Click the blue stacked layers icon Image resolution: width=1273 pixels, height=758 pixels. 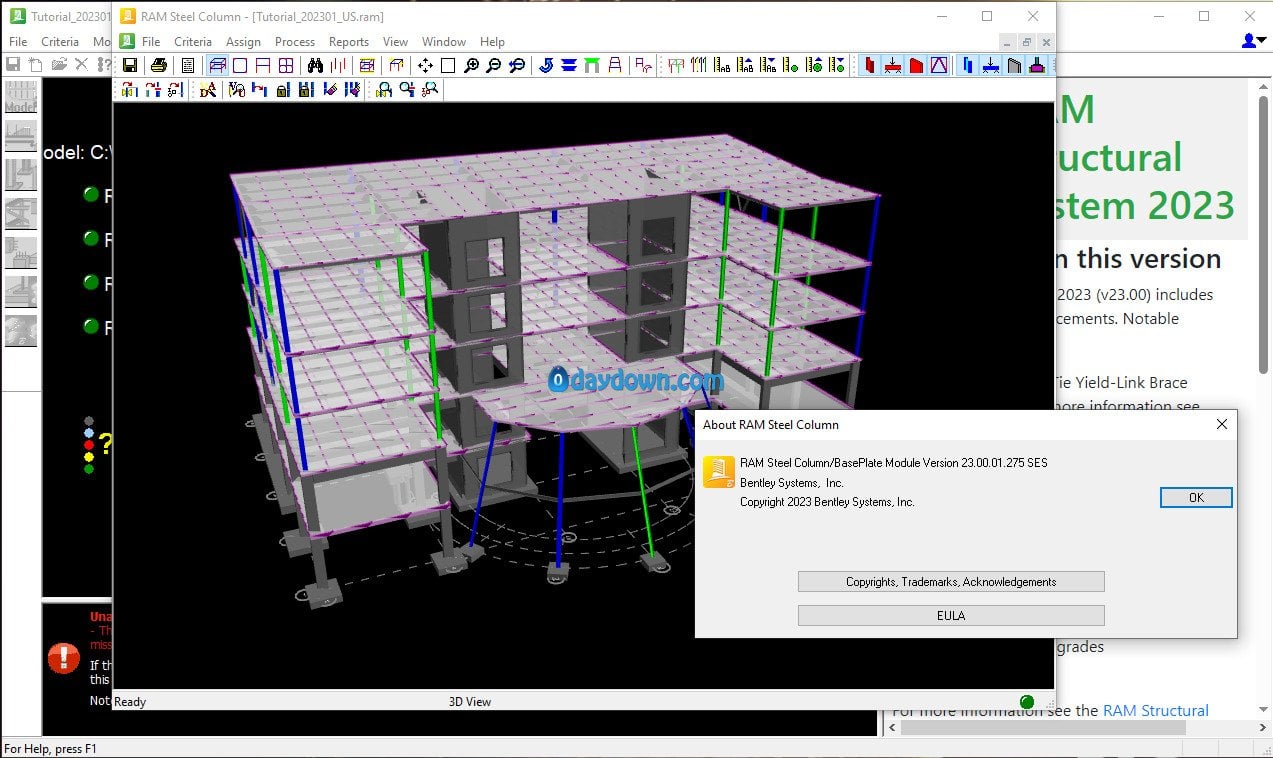click(x=569, y=65)
